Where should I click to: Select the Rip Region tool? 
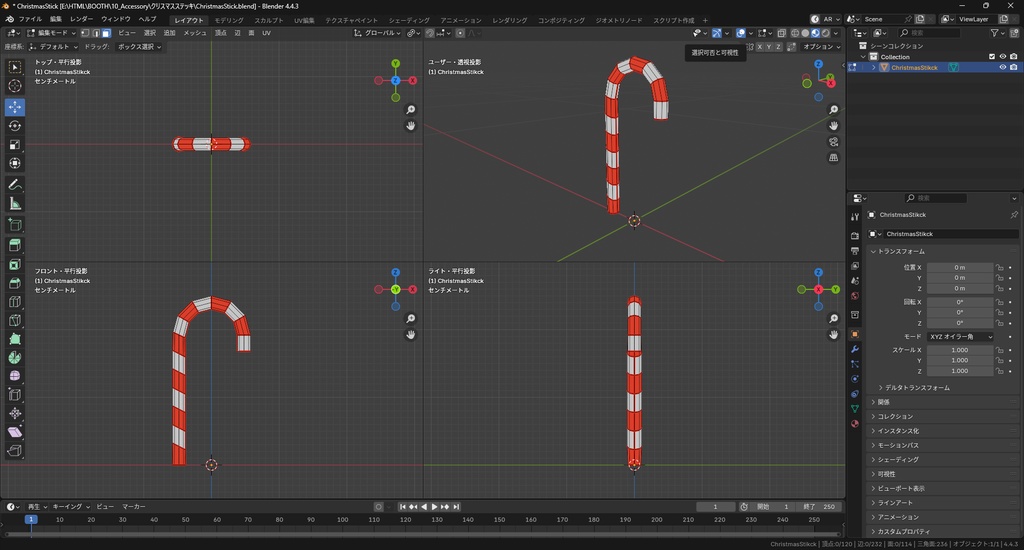click(14, 451)
